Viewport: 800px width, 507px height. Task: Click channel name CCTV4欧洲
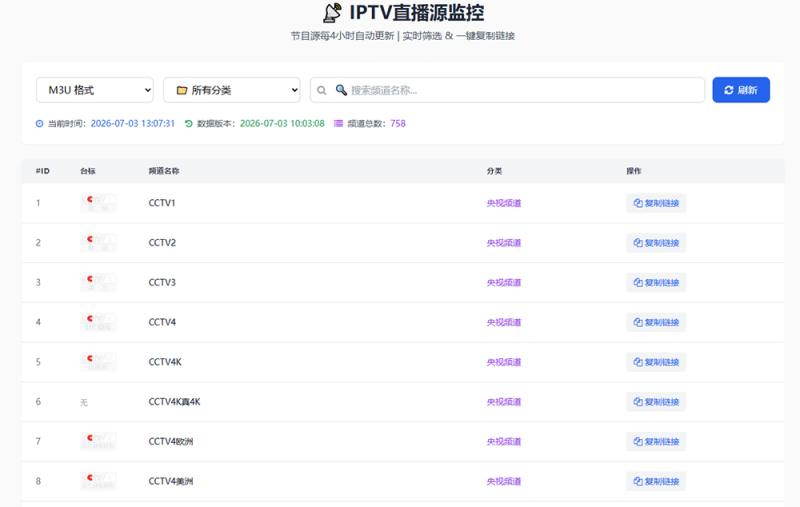[x=171, y=442]
